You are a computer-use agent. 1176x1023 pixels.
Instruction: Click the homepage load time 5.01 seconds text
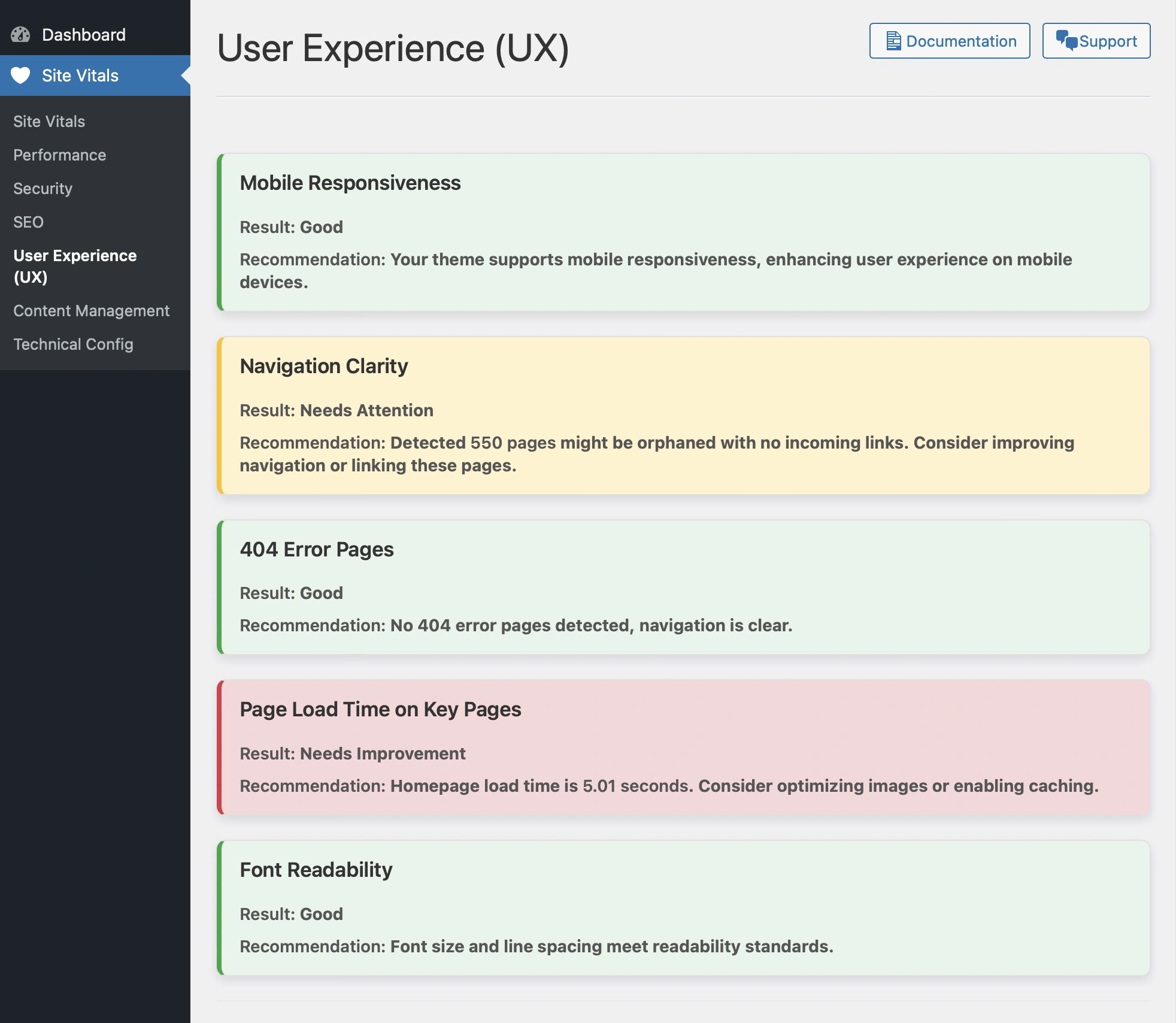click(x=669, y=786)
